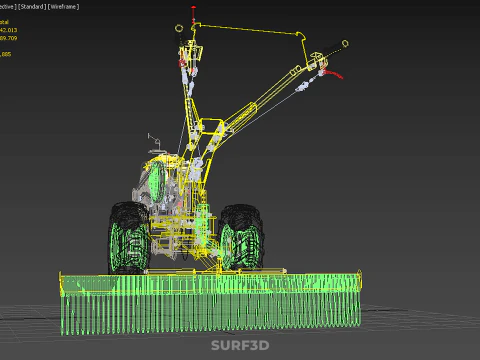Open the Standard viewport shading menu
480x360 pixels.
tap(32, 7)
